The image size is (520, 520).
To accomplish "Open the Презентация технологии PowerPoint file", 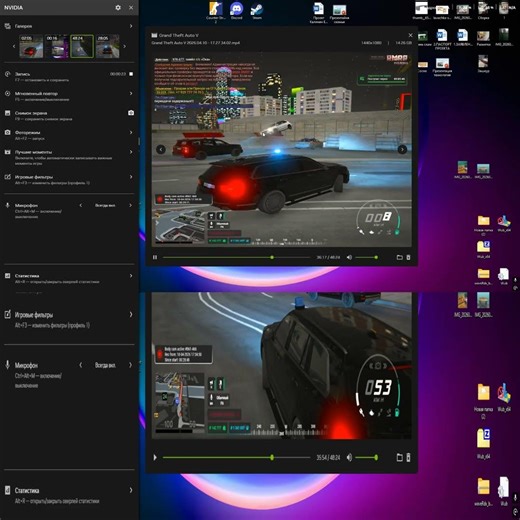I will coord(442,68).
